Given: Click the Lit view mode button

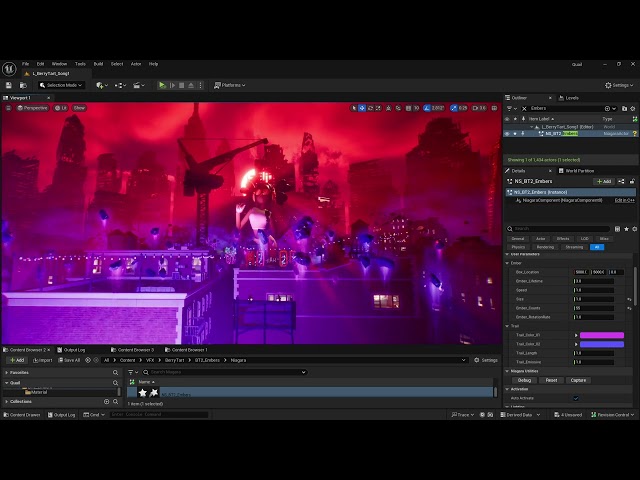Looking at the screenshot, I should tap(61, 108).
